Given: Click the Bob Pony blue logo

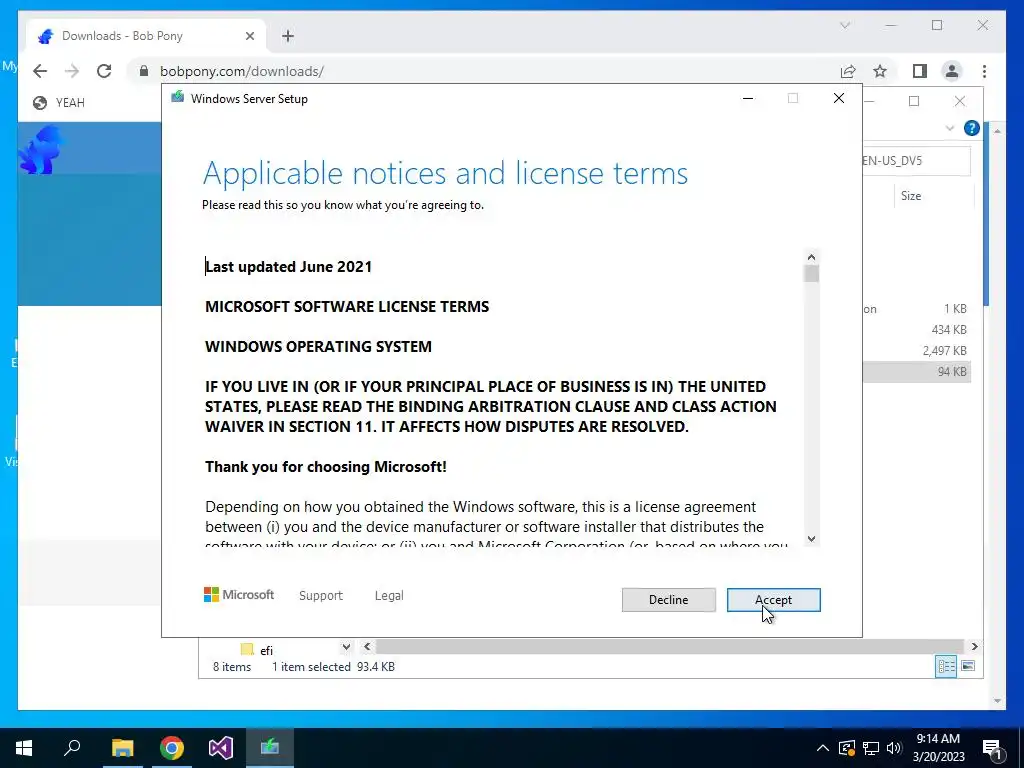Looking at the screenshot, I should point(42,150).
